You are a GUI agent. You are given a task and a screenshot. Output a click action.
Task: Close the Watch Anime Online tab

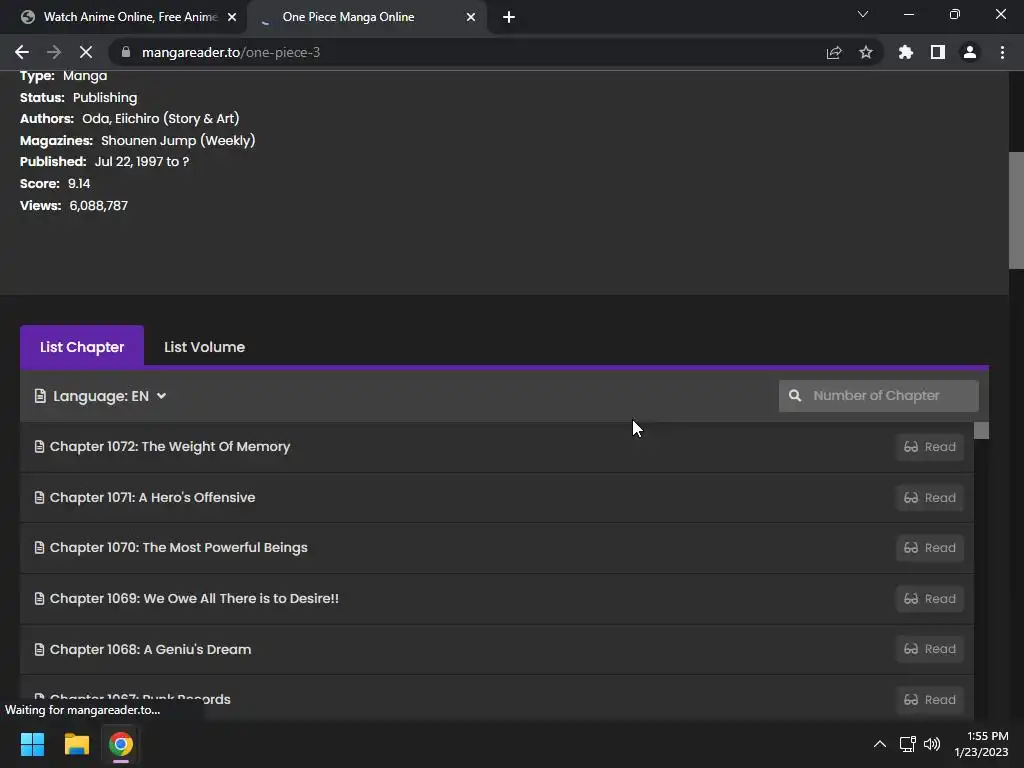click(x=232, y=17)
